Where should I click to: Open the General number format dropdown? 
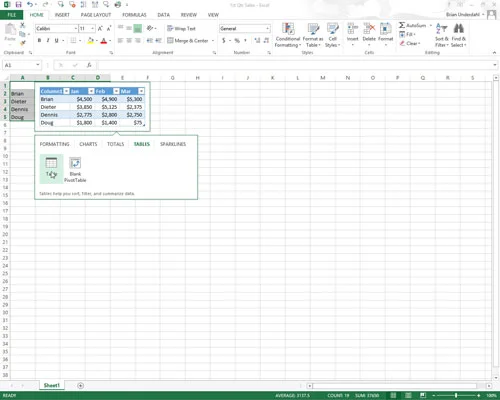click(x=267, y=29)
